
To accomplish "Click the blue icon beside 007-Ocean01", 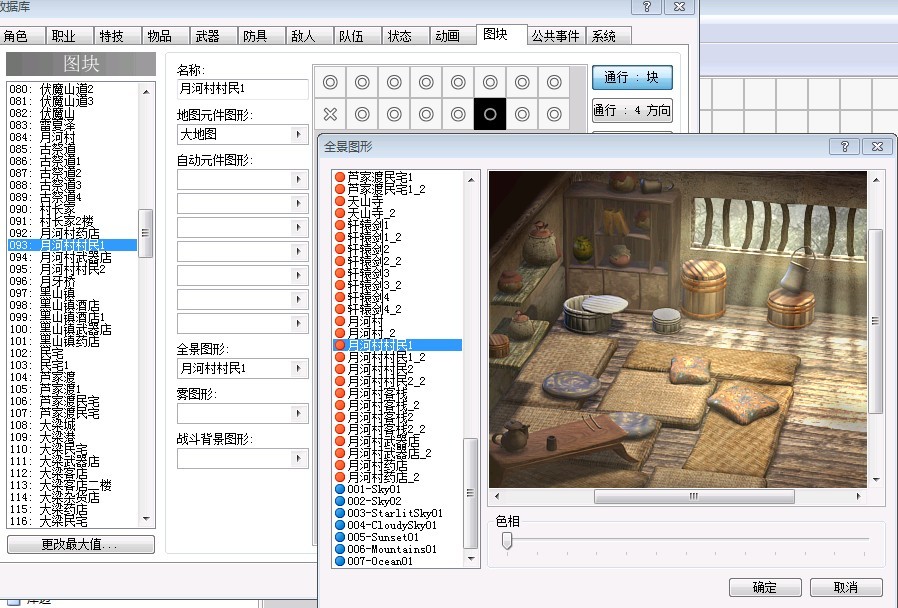I will [x=340, y=561].
